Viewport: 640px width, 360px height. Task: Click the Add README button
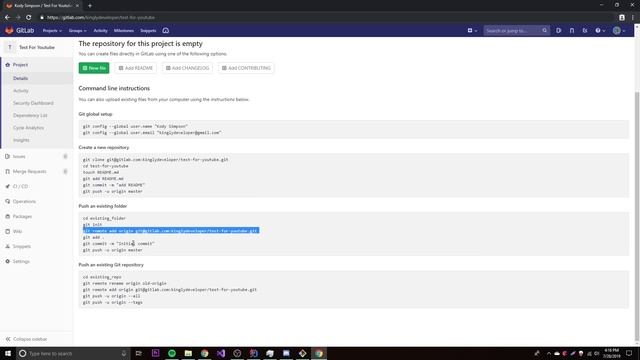pyautogui.click(x=136, y=68)
